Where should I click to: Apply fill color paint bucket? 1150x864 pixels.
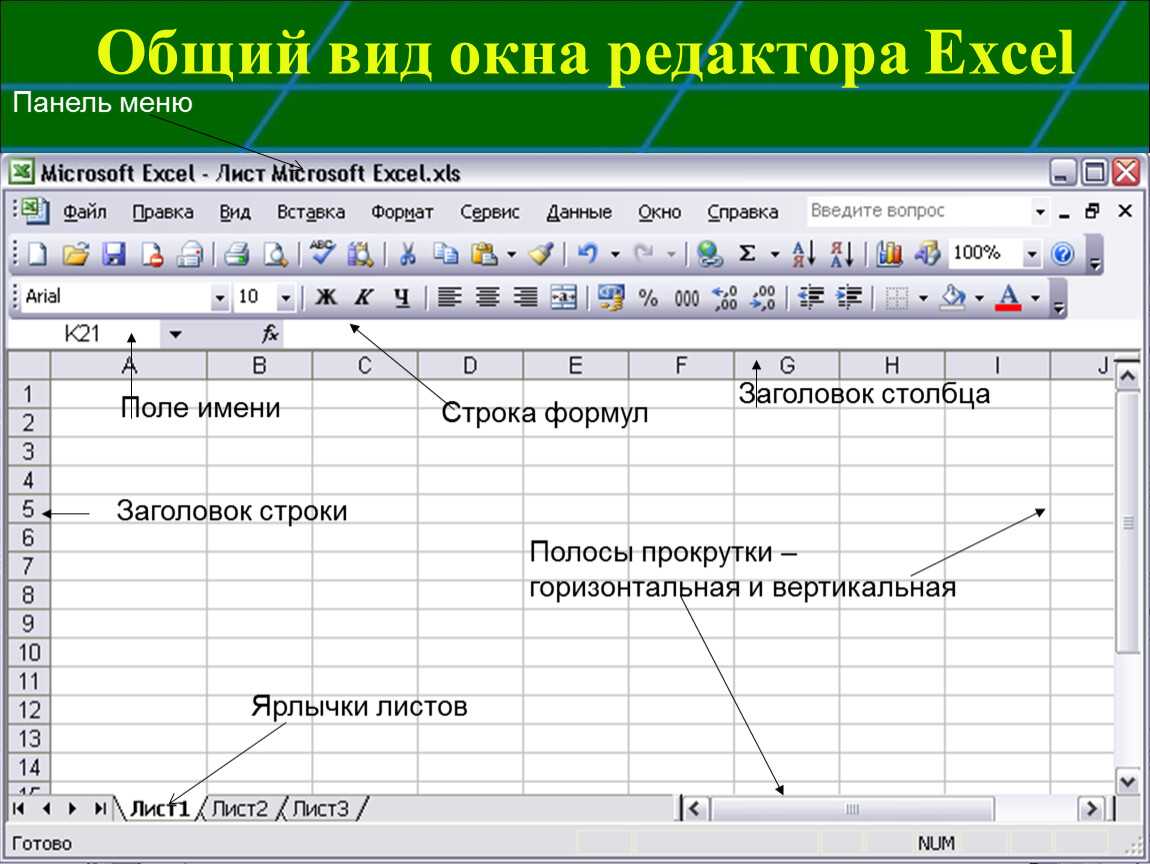point(953,297)
